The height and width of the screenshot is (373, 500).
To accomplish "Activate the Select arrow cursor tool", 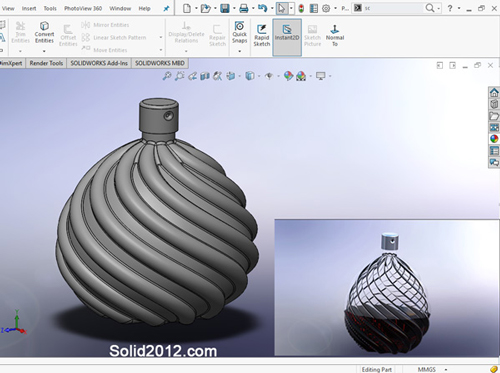I will [282, 8].
